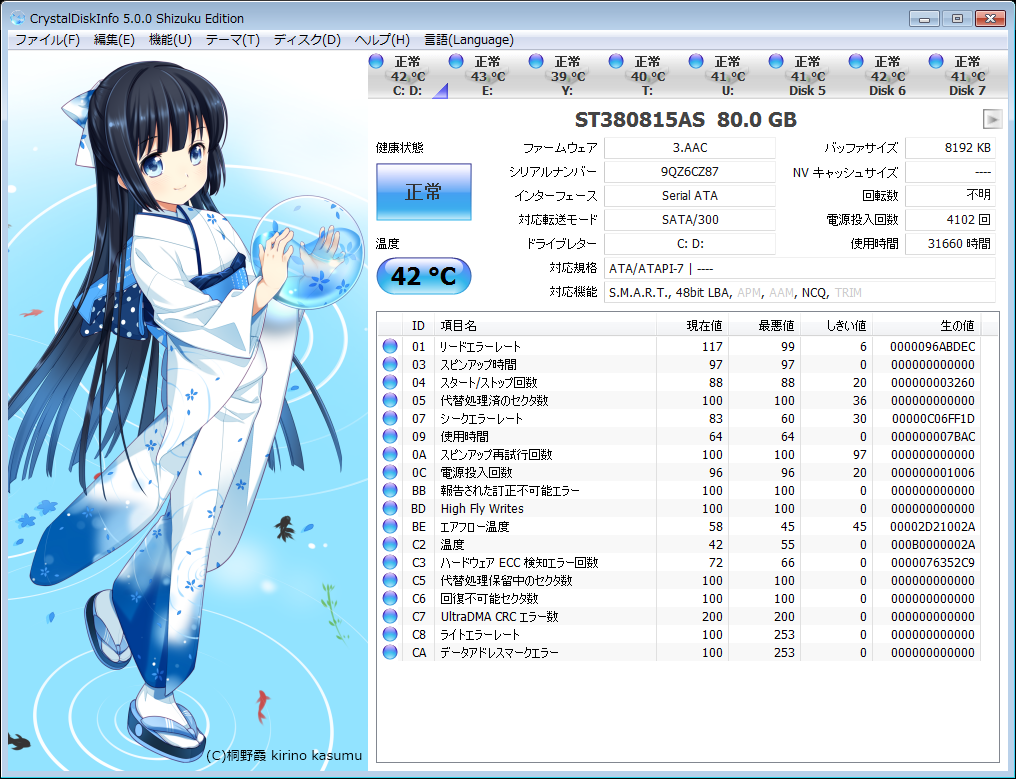Click status orb for C7 UltraDMA CRC エラー数

(x=390, y=616)
